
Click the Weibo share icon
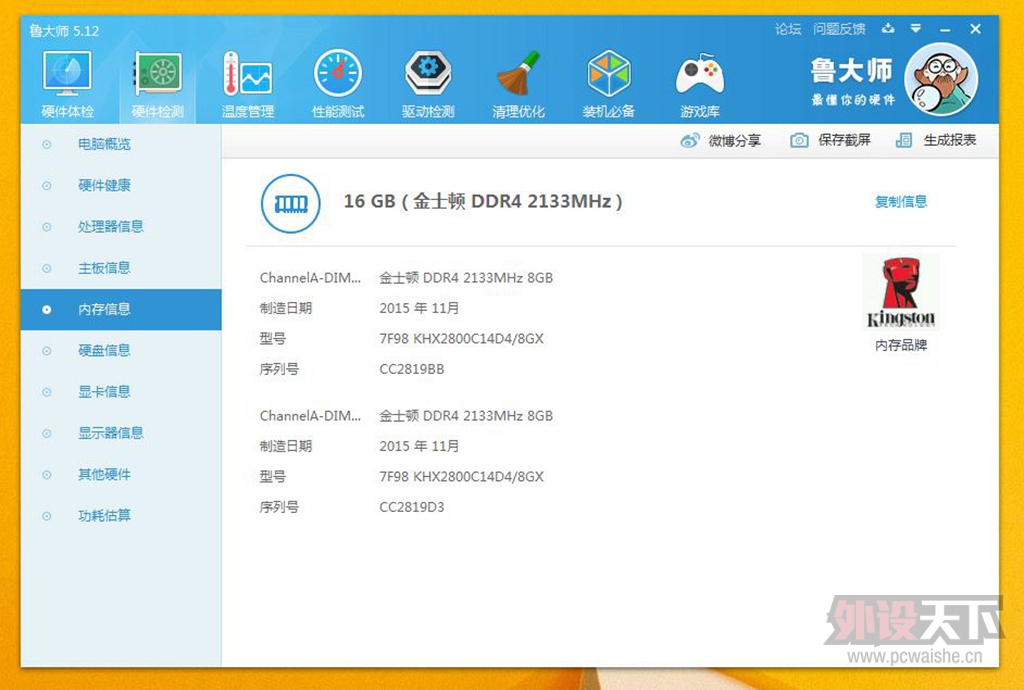click(x=690, y=140)
